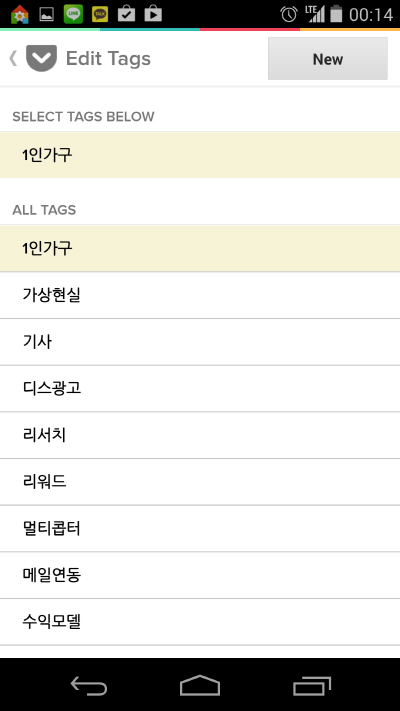Viewport: 400px width, 711px height.
Task: Deselect 1인가구 under All Tags
Action: [x=200, y=248]
